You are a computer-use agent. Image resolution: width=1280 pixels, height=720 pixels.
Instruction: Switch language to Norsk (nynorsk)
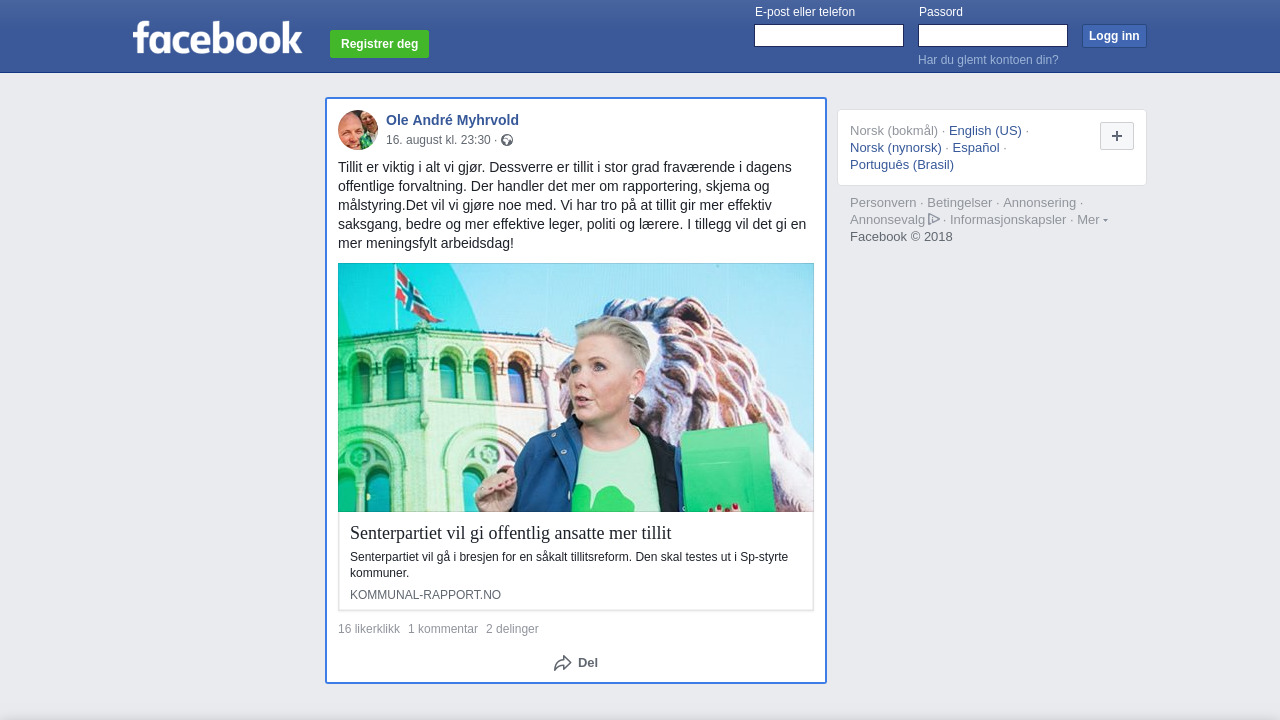(x=896, y=148)
